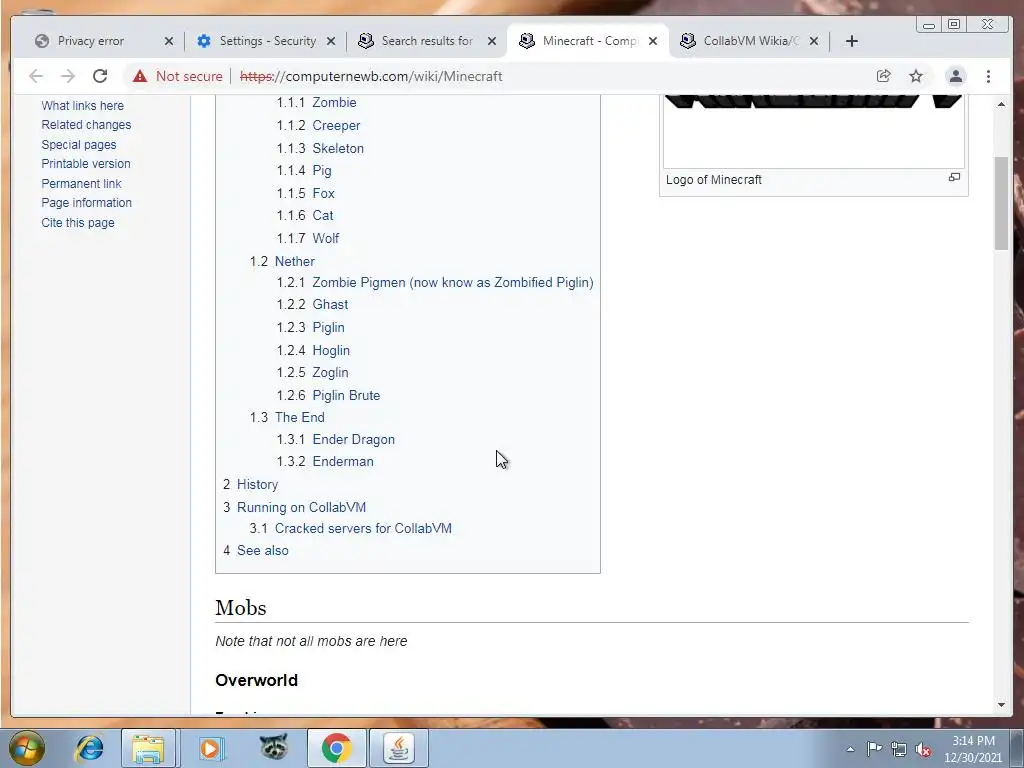Click the forward navigation arrow
Viewport: 1024px width, 768px height.
click(x=68, y=76)
